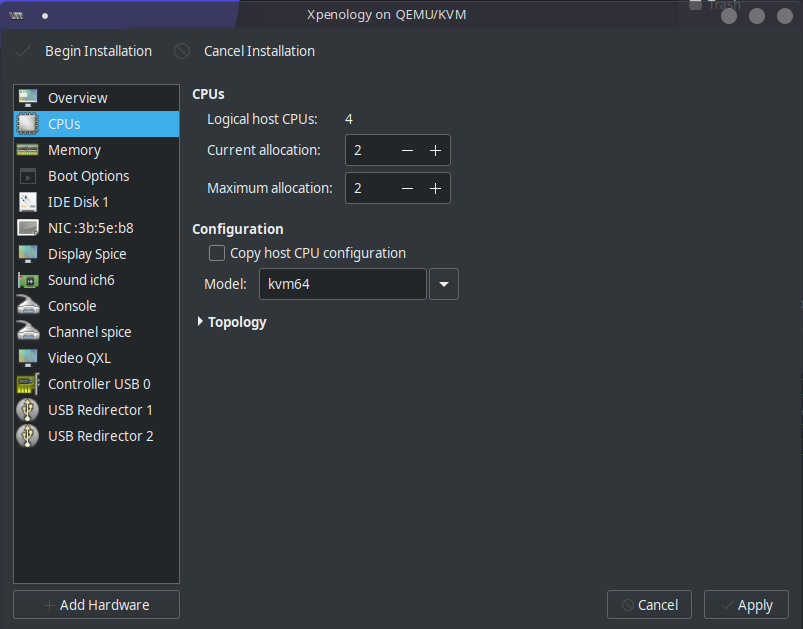Select Overview in the hardware list
The height and width of the screenshot is (629, 803).
[96, 98]
